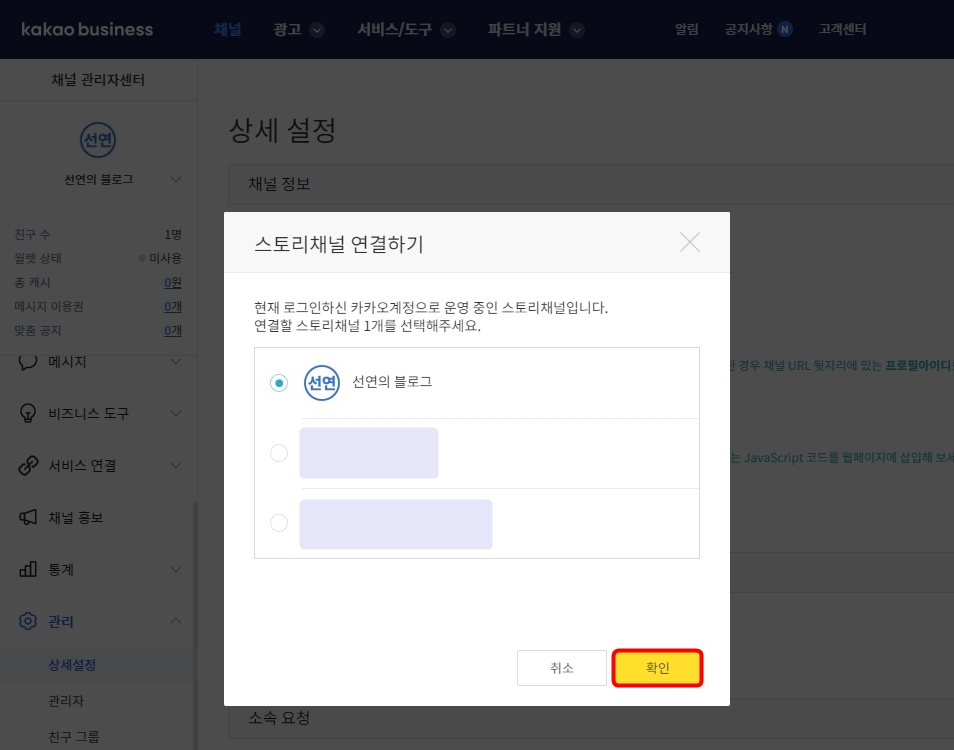Screen dimensions: 954x750
Task: Close the dialog with the X icon
Action: point(690,241)
